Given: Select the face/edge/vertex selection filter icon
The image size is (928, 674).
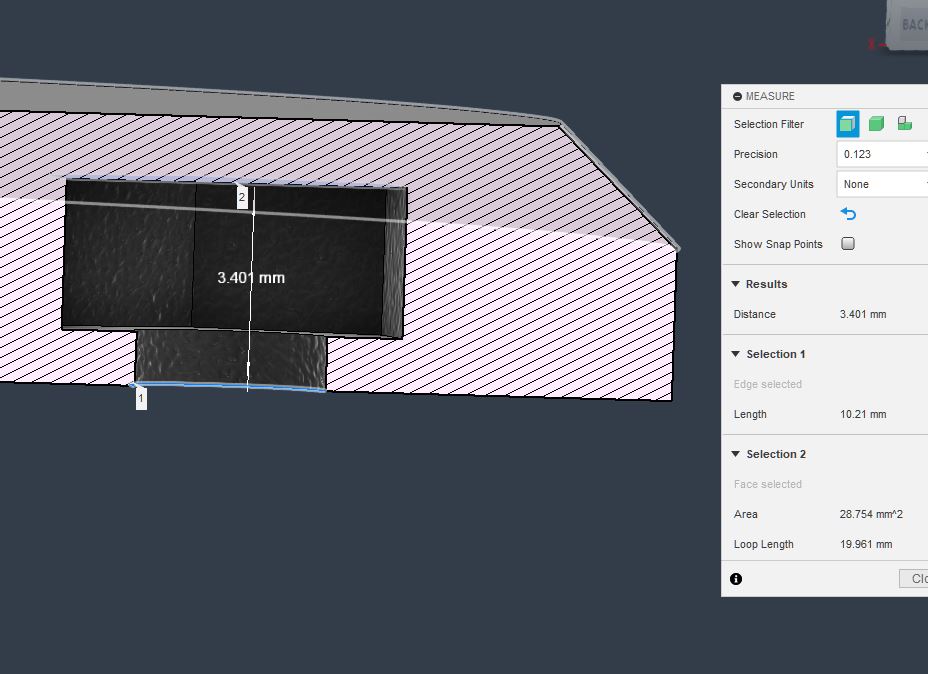Looking at the screenshot, I should coord(848,124).
